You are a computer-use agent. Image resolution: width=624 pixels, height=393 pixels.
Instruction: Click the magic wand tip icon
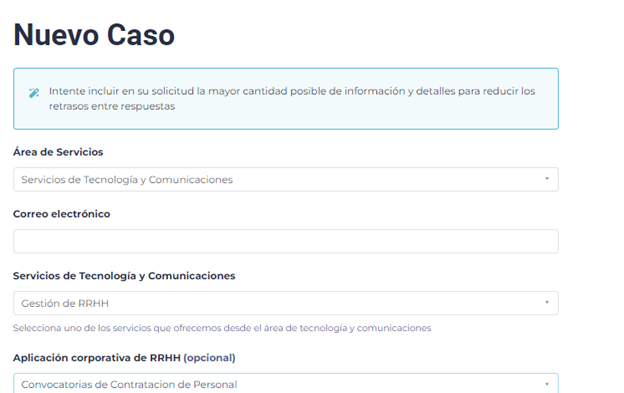coord(34,93)
